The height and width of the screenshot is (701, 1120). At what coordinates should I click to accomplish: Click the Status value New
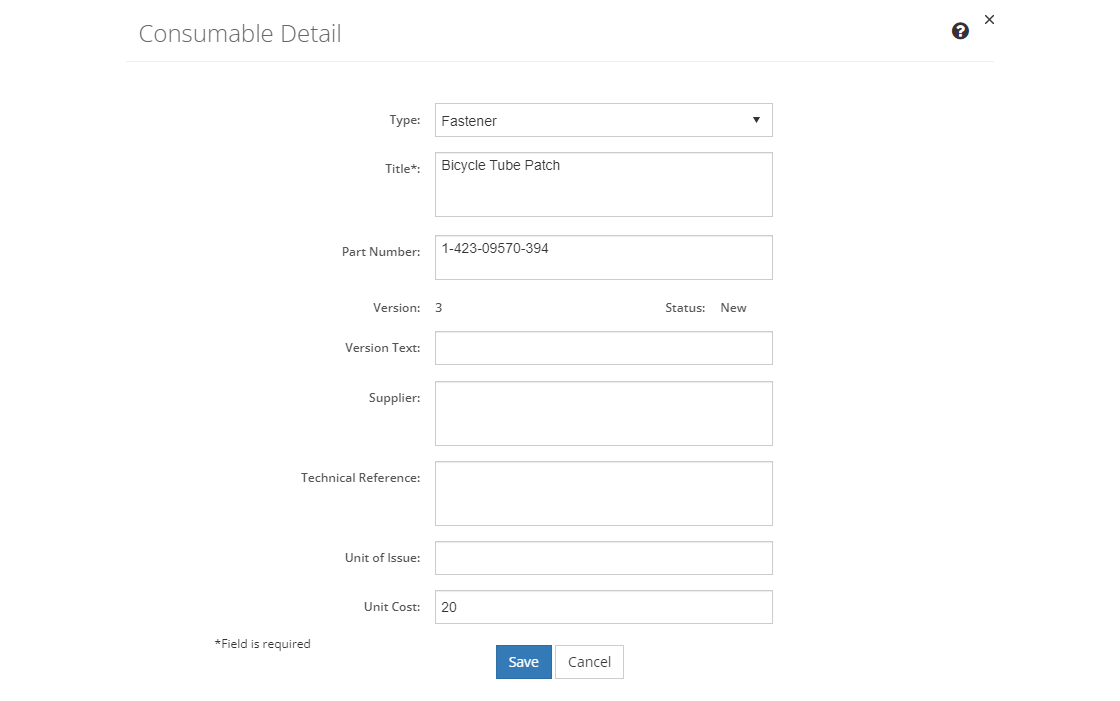733,308
